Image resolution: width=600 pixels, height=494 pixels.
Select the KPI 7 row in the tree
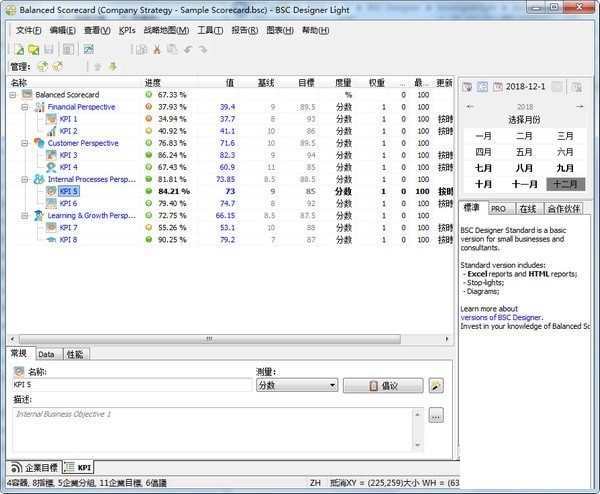click(68, 227)
